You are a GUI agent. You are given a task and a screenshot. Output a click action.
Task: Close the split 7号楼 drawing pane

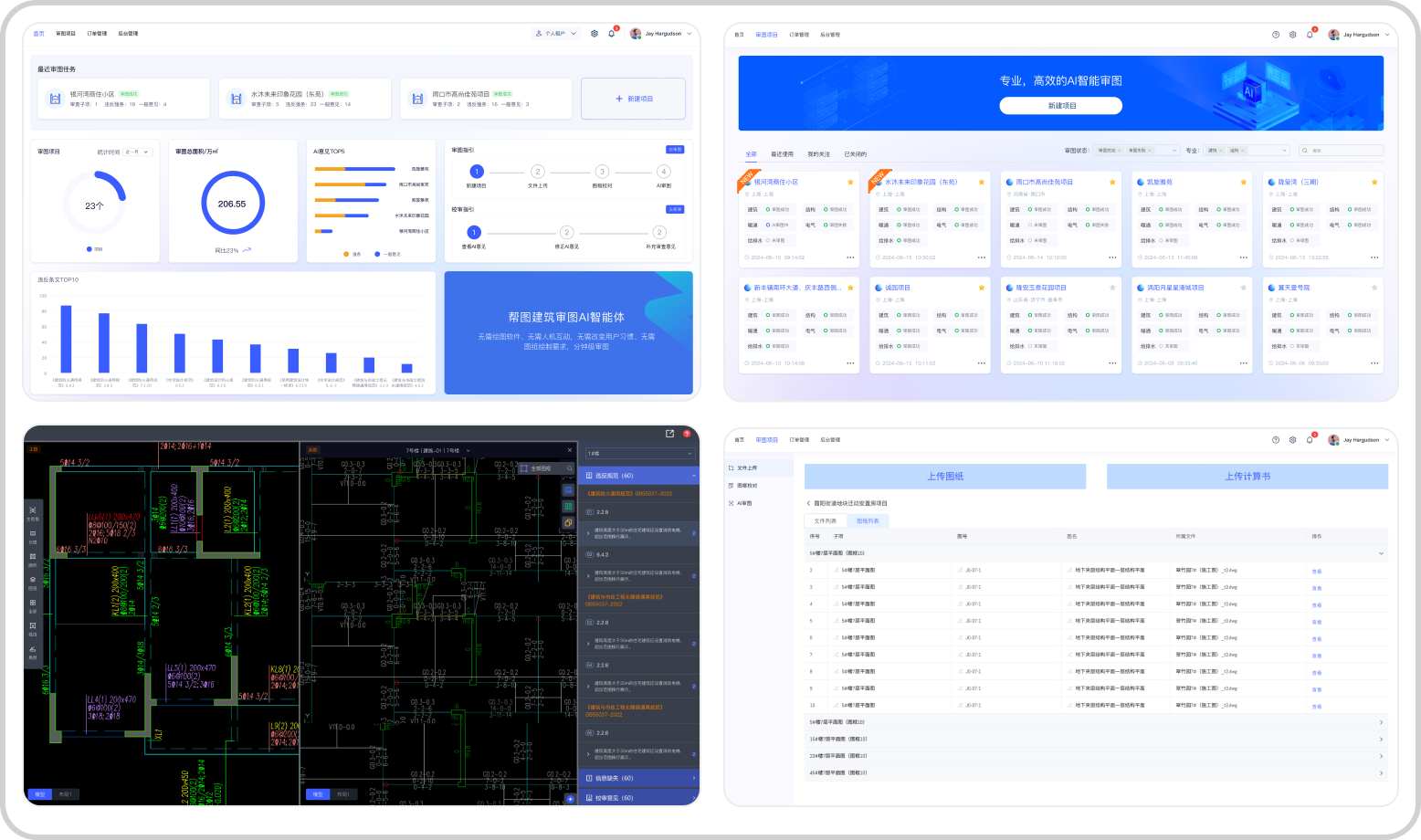pyautogui.click(x=570, y=450)
